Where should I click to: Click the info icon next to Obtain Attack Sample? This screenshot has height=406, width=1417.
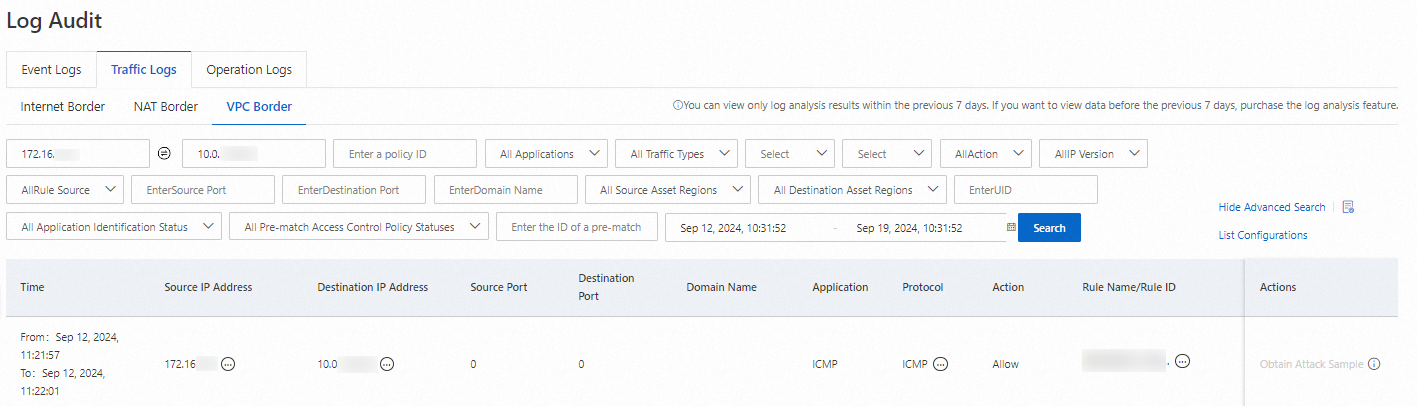click(x=1374, y=364)
